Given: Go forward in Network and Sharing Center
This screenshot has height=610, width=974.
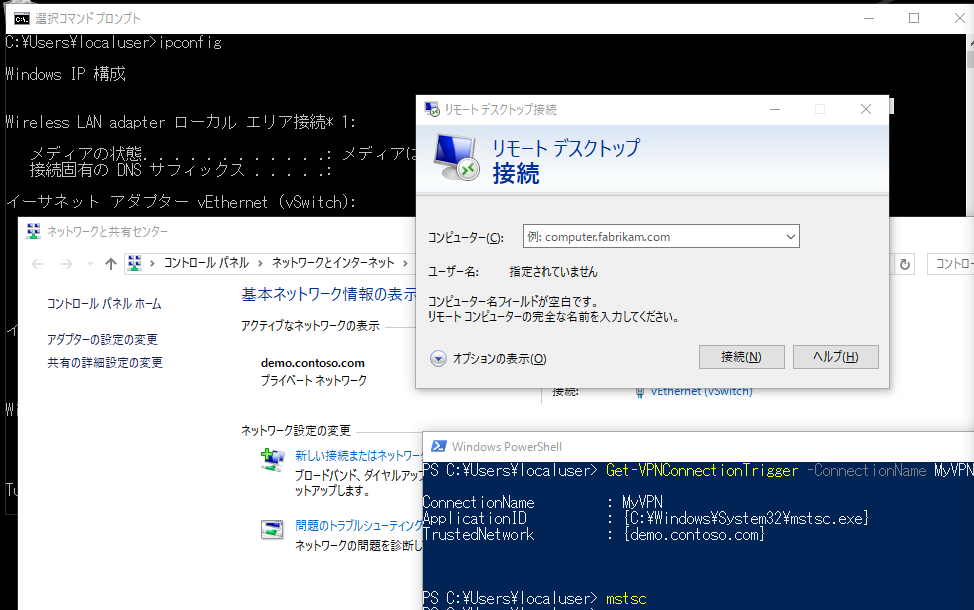Looking at the screenshot, I should (66, 264).
